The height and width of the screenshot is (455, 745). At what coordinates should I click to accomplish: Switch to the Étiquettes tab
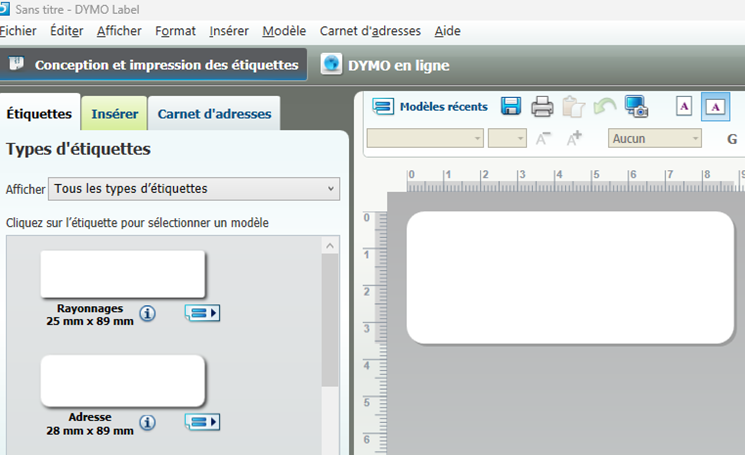(x=39, y=114)
